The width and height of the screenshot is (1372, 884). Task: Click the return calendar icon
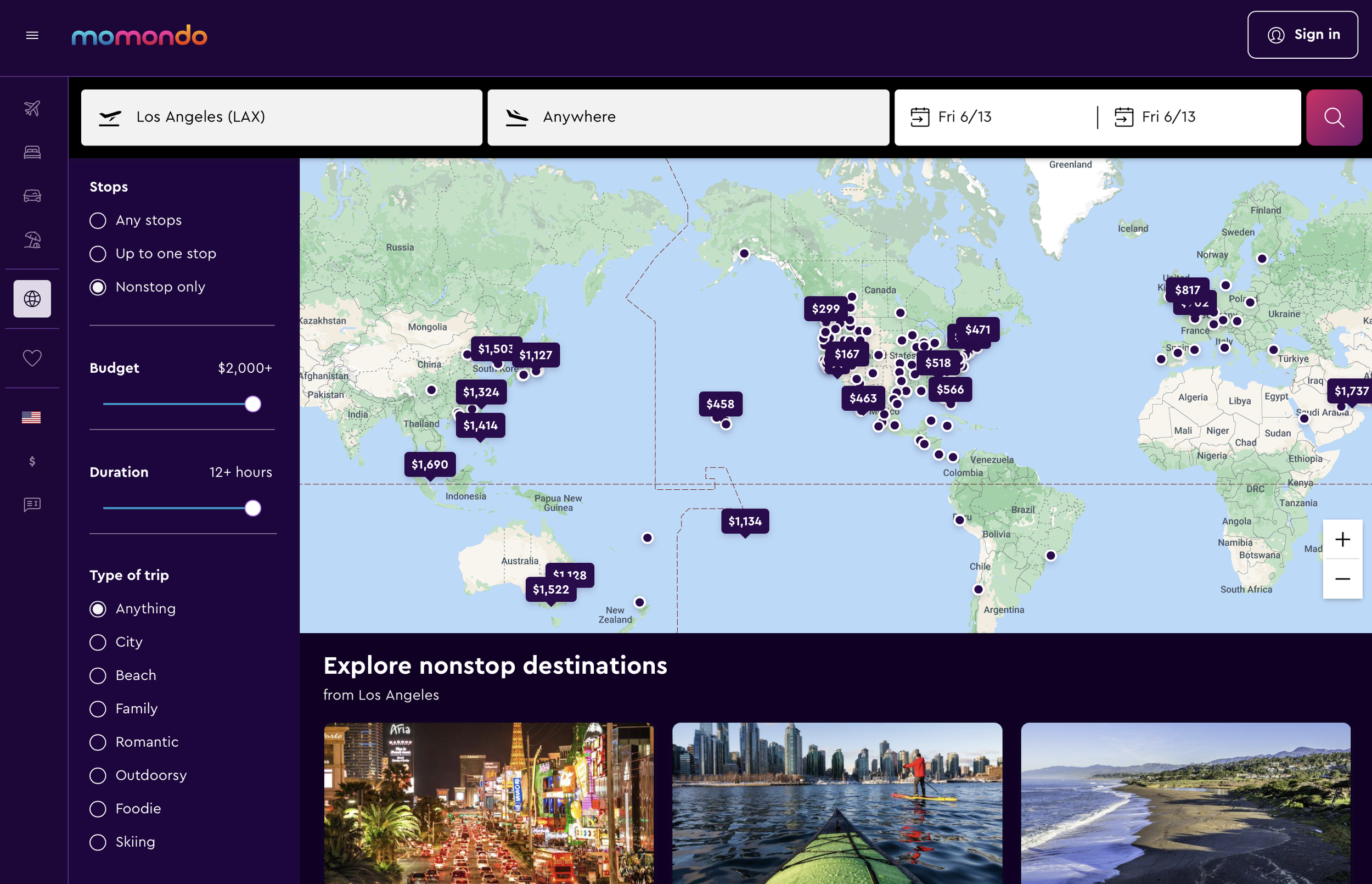[1123, 117]
